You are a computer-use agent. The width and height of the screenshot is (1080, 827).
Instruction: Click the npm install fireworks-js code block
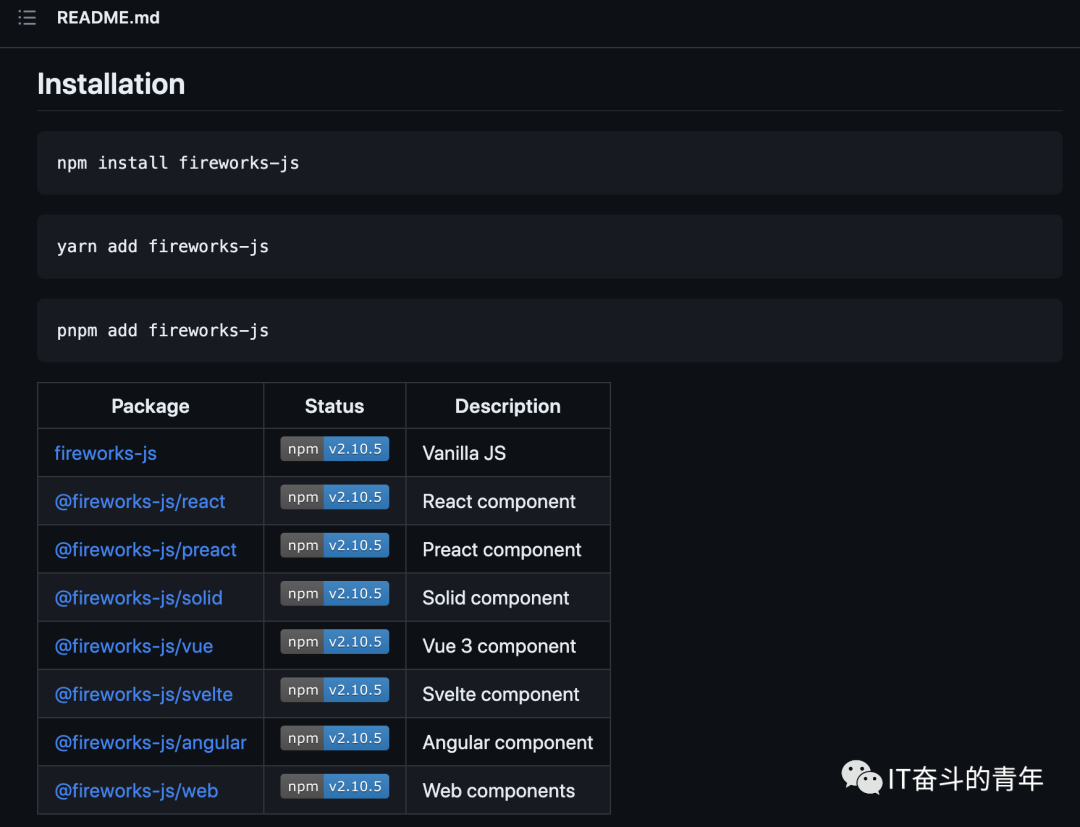[549, 163]
